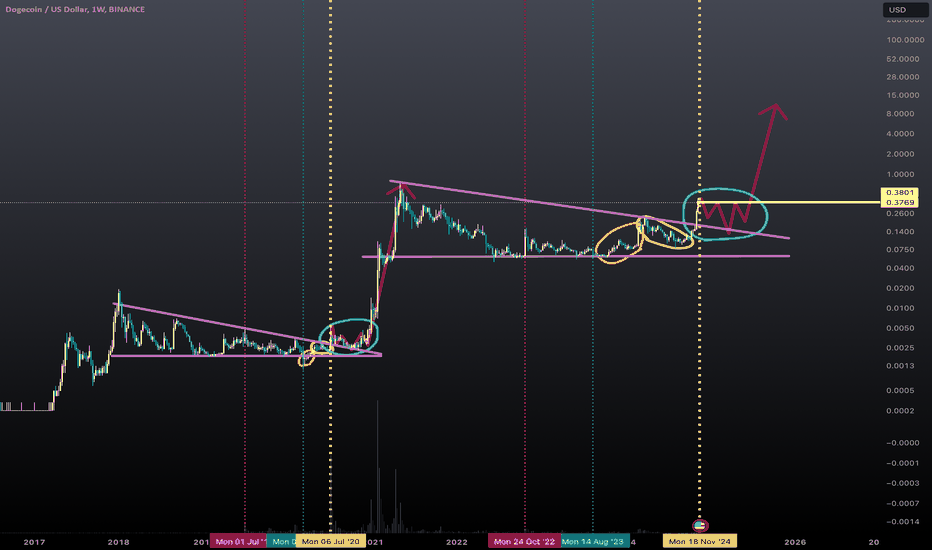Click the 0.0025 price axis value
The width and height of the screenshot is (932, 550).
point(900,348)
